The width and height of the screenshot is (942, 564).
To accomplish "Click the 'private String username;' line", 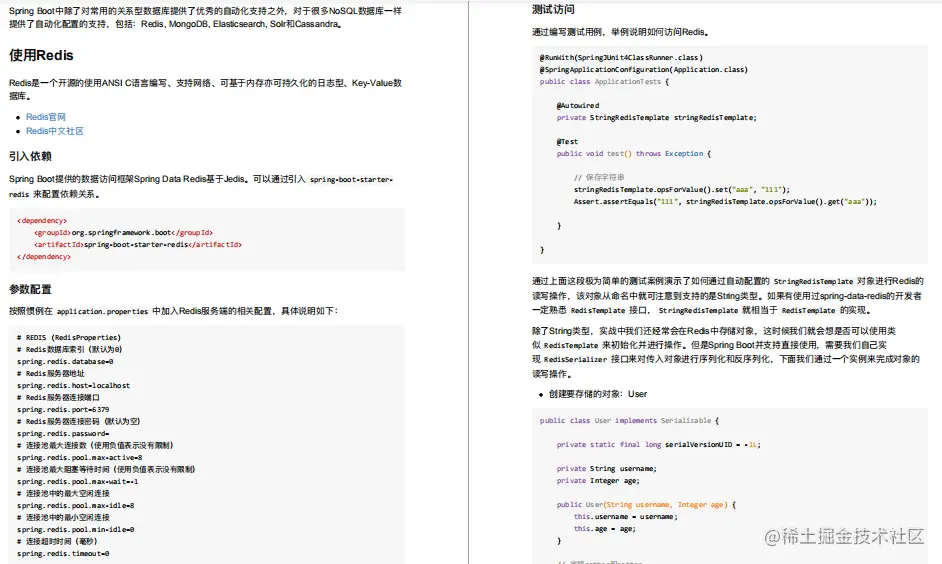I will (607, 468).
